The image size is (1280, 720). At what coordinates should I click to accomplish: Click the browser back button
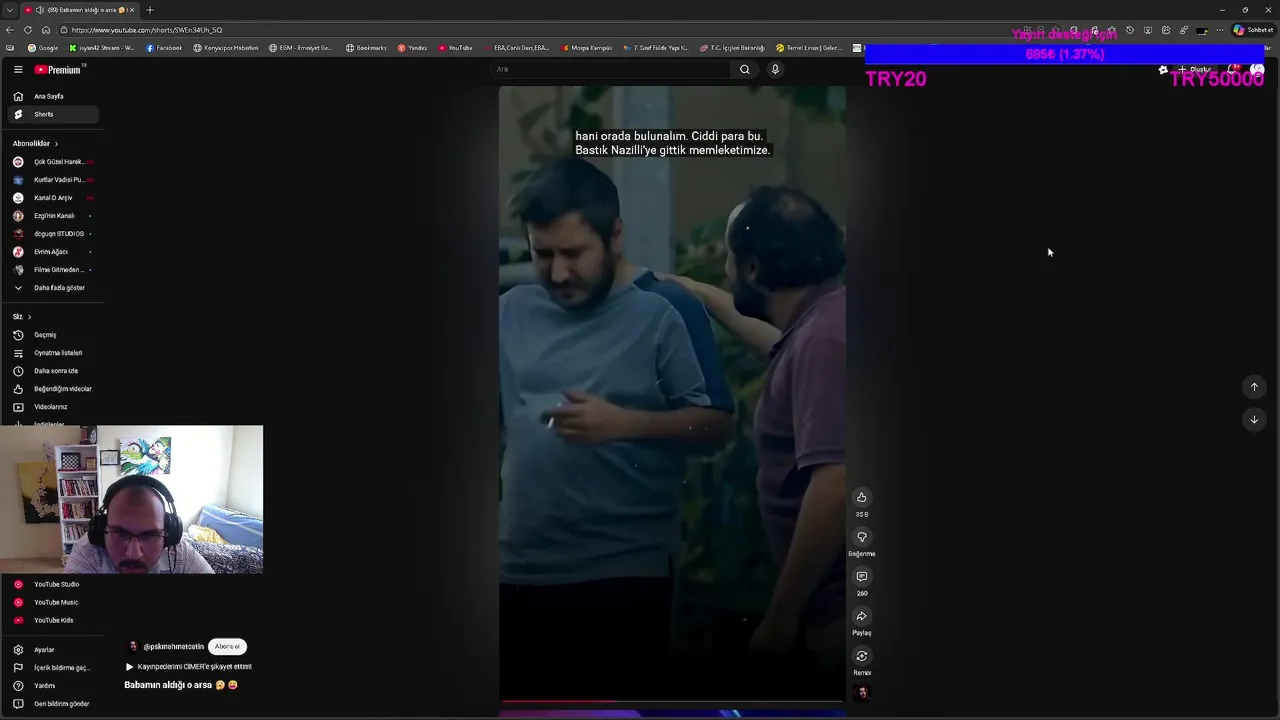[11, 30]
